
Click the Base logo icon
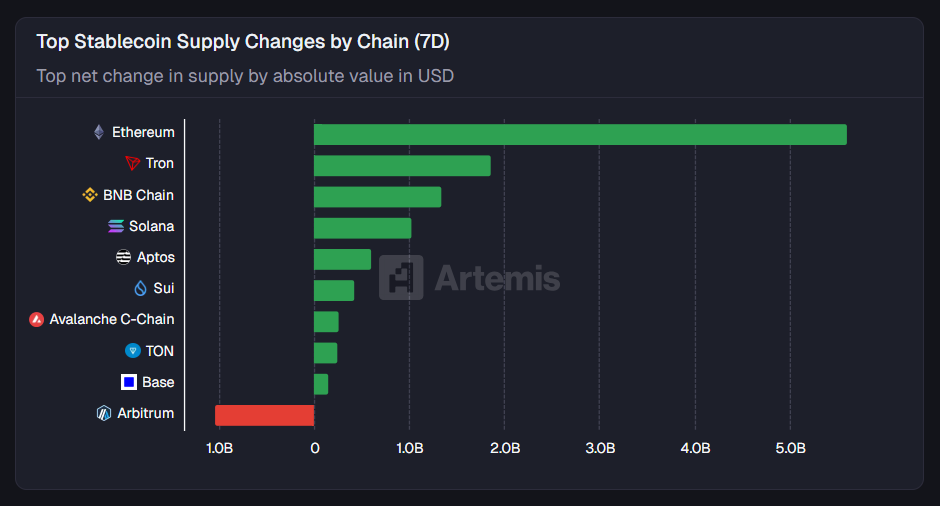point(129,382)
